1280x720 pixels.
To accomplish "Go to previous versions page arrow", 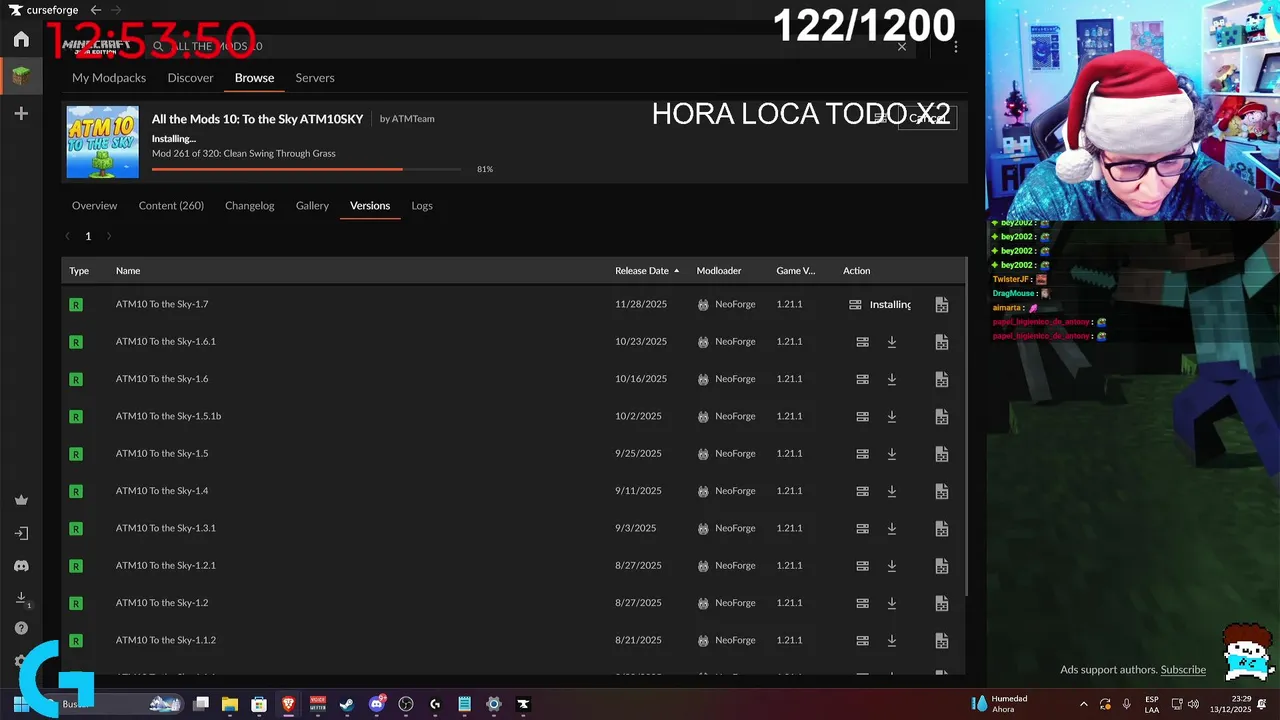I will 67,237.
